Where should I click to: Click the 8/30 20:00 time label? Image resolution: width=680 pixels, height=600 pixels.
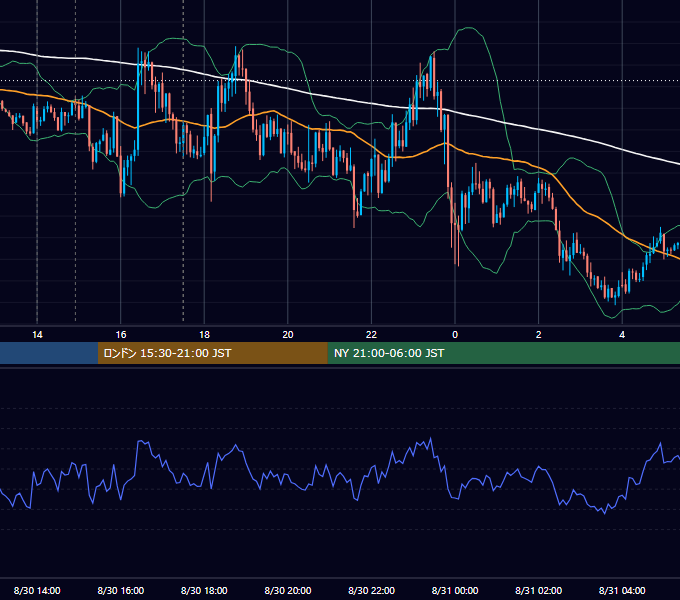pos(288,590)
